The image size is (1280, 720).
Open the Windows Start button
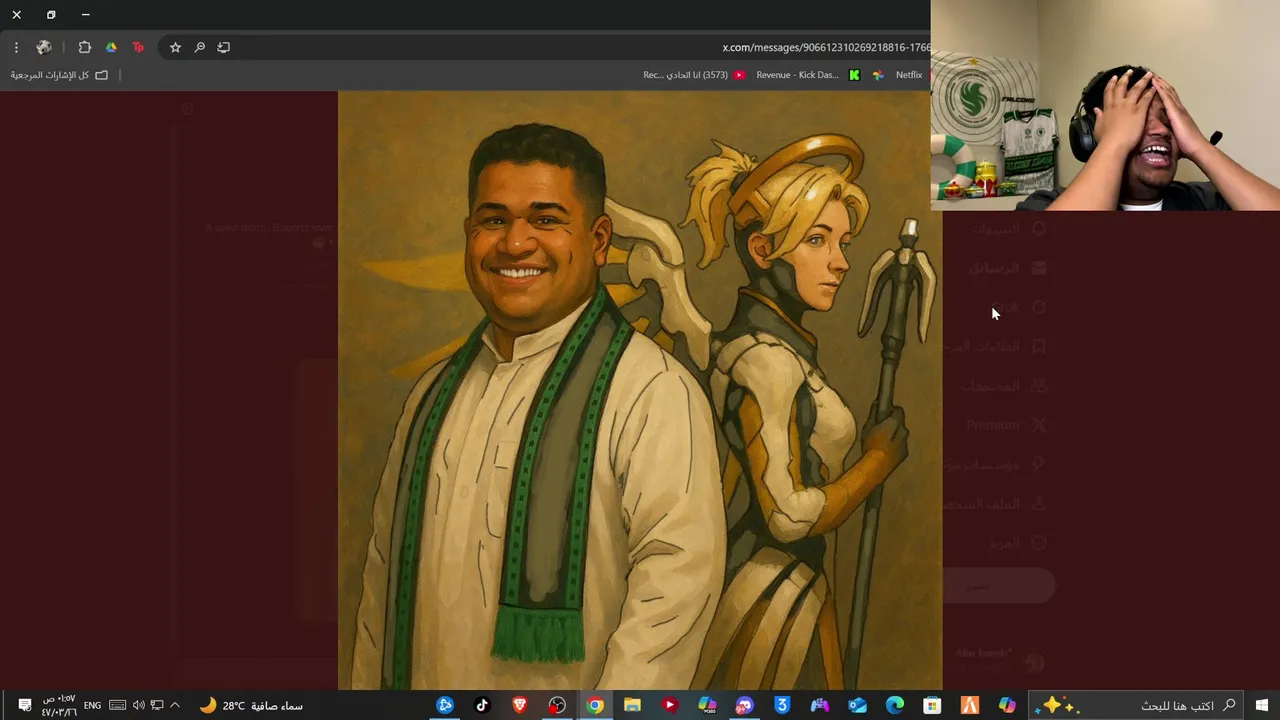click(x=1262, y=706)
